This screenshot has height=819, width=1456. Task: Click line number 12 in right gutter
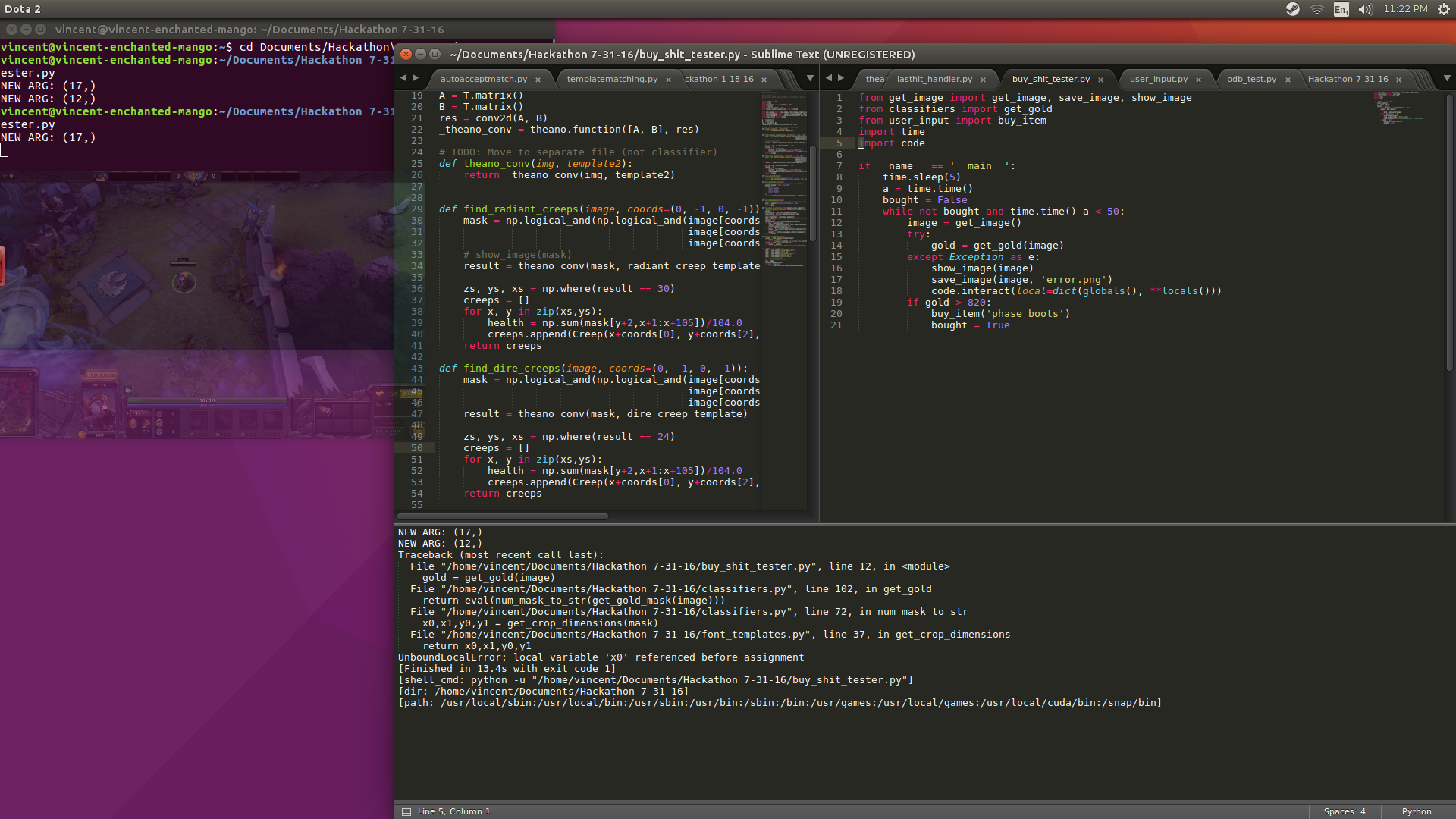click(836, 223)
